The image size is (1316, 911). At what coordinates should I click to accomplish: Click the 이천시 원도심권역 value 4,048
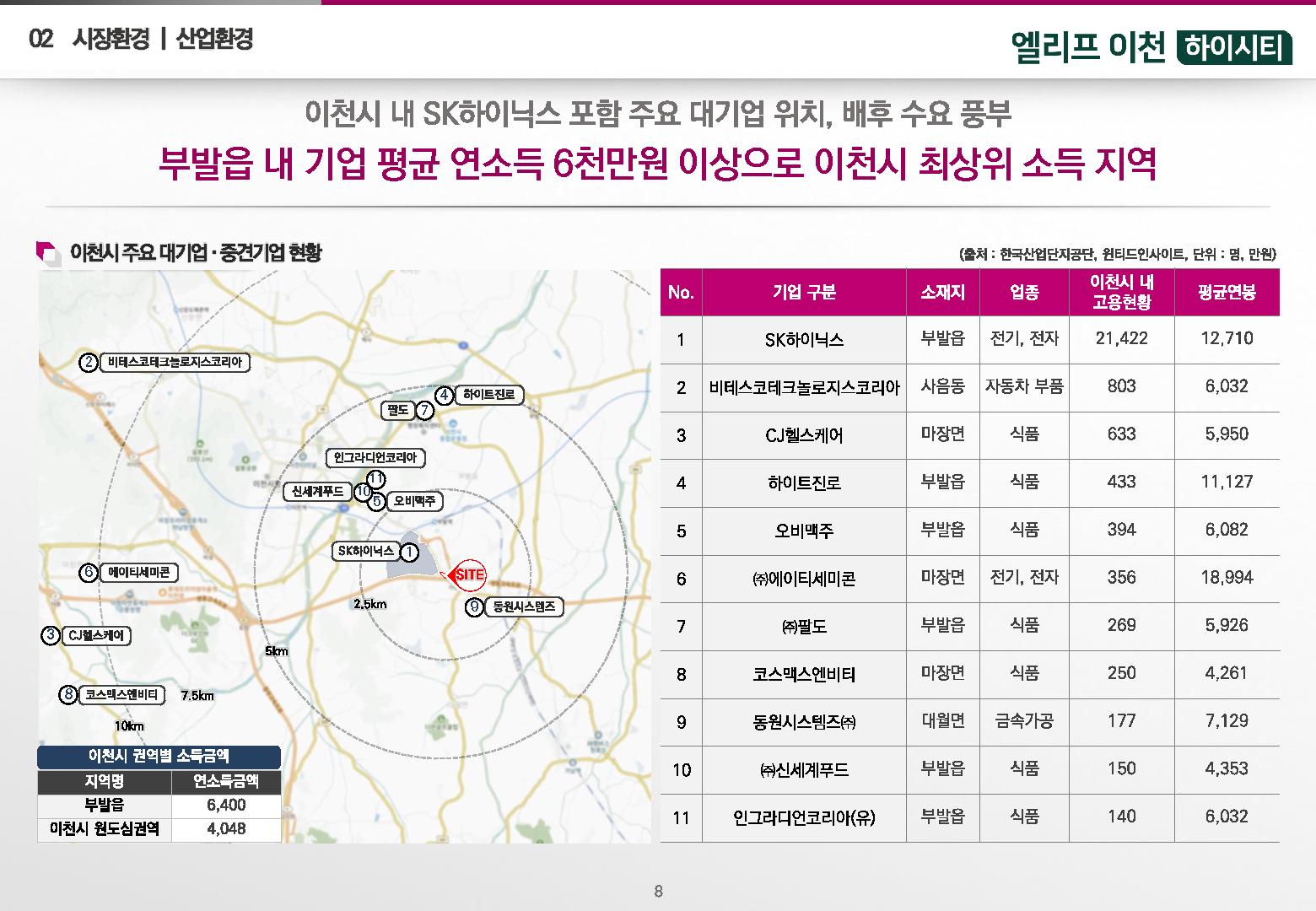[226, 828]
